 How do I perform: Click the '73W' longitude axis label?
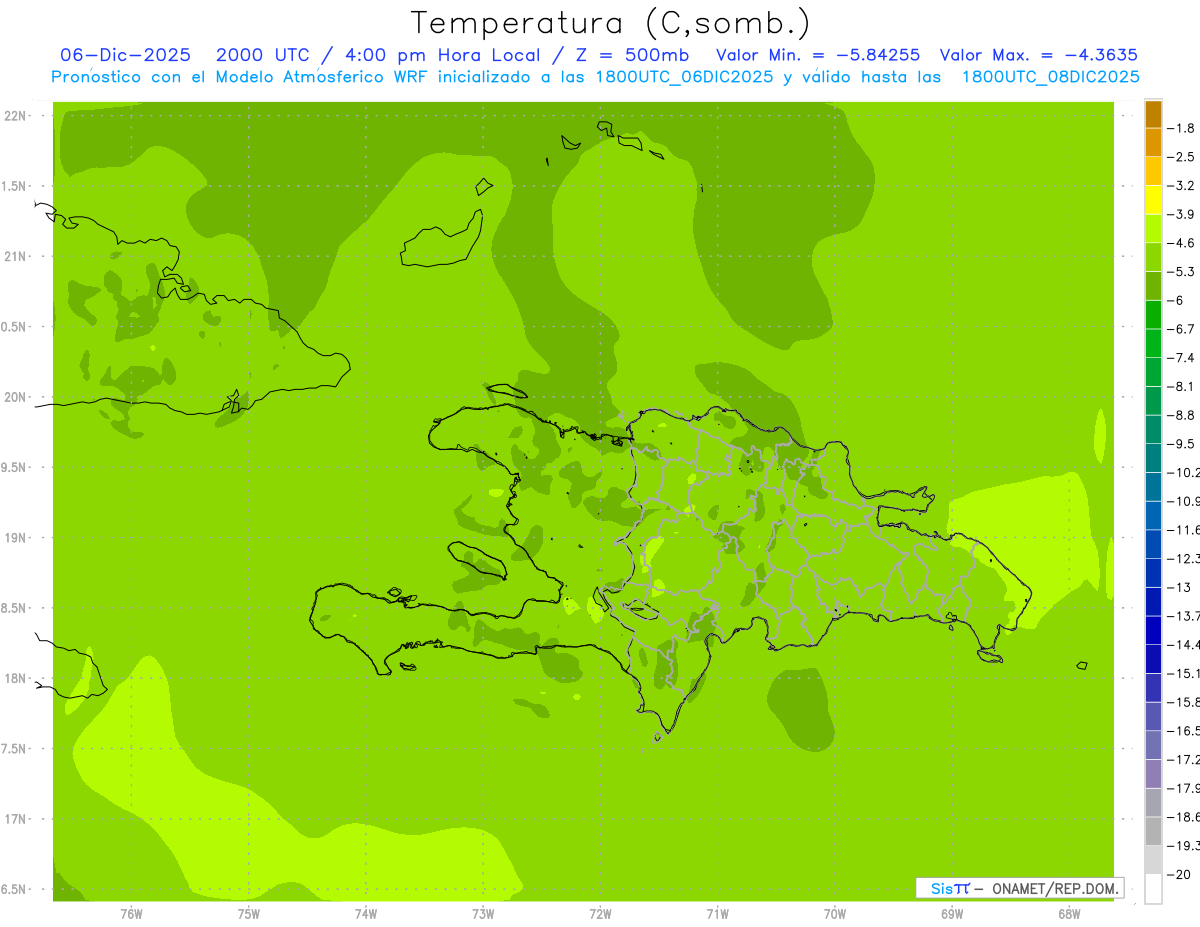coord(483,914)
